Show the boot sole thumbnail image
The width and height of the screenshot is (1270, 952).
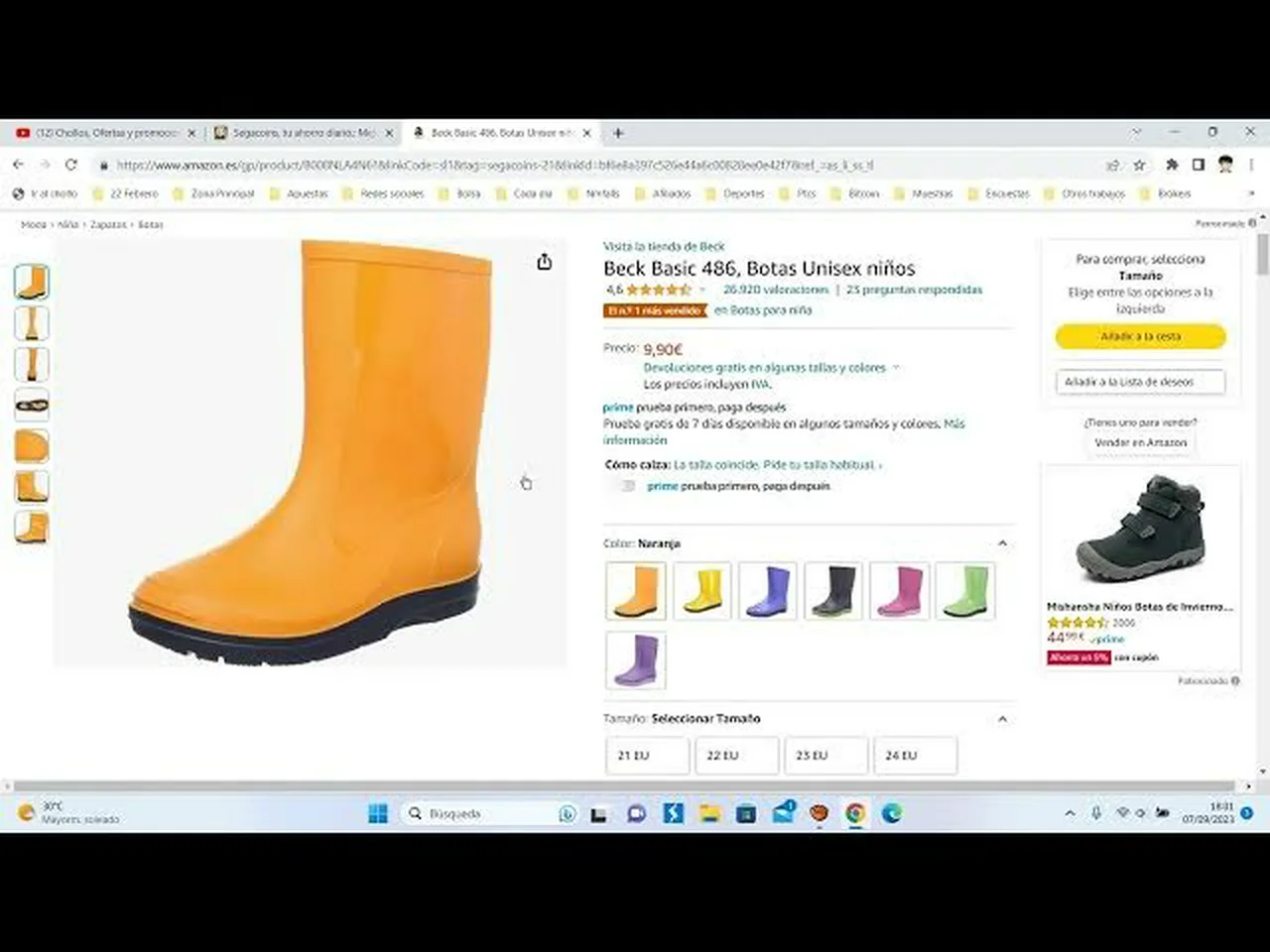pyautogui.click(x=32, y=405)
